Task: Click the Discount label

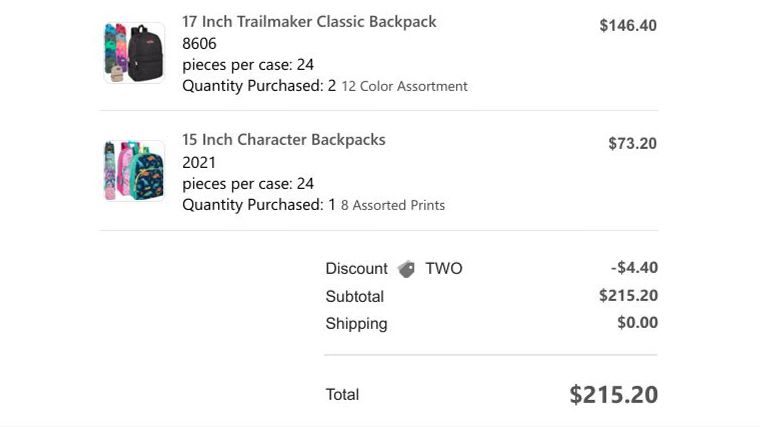Action: pyautogui.click(x=356, y=269)
